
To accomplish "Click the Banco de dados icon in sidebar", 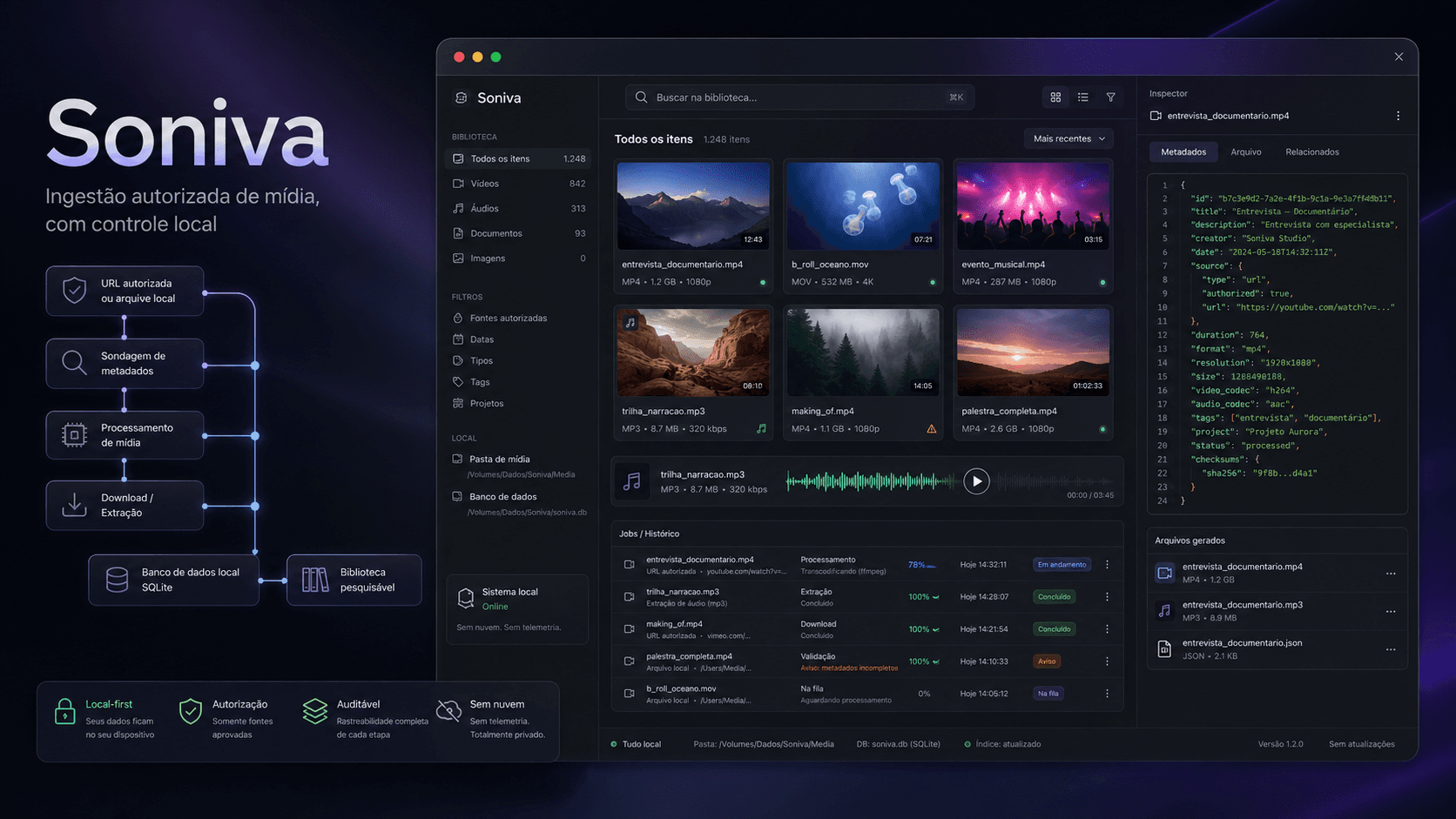I will (x=457, y=496).
